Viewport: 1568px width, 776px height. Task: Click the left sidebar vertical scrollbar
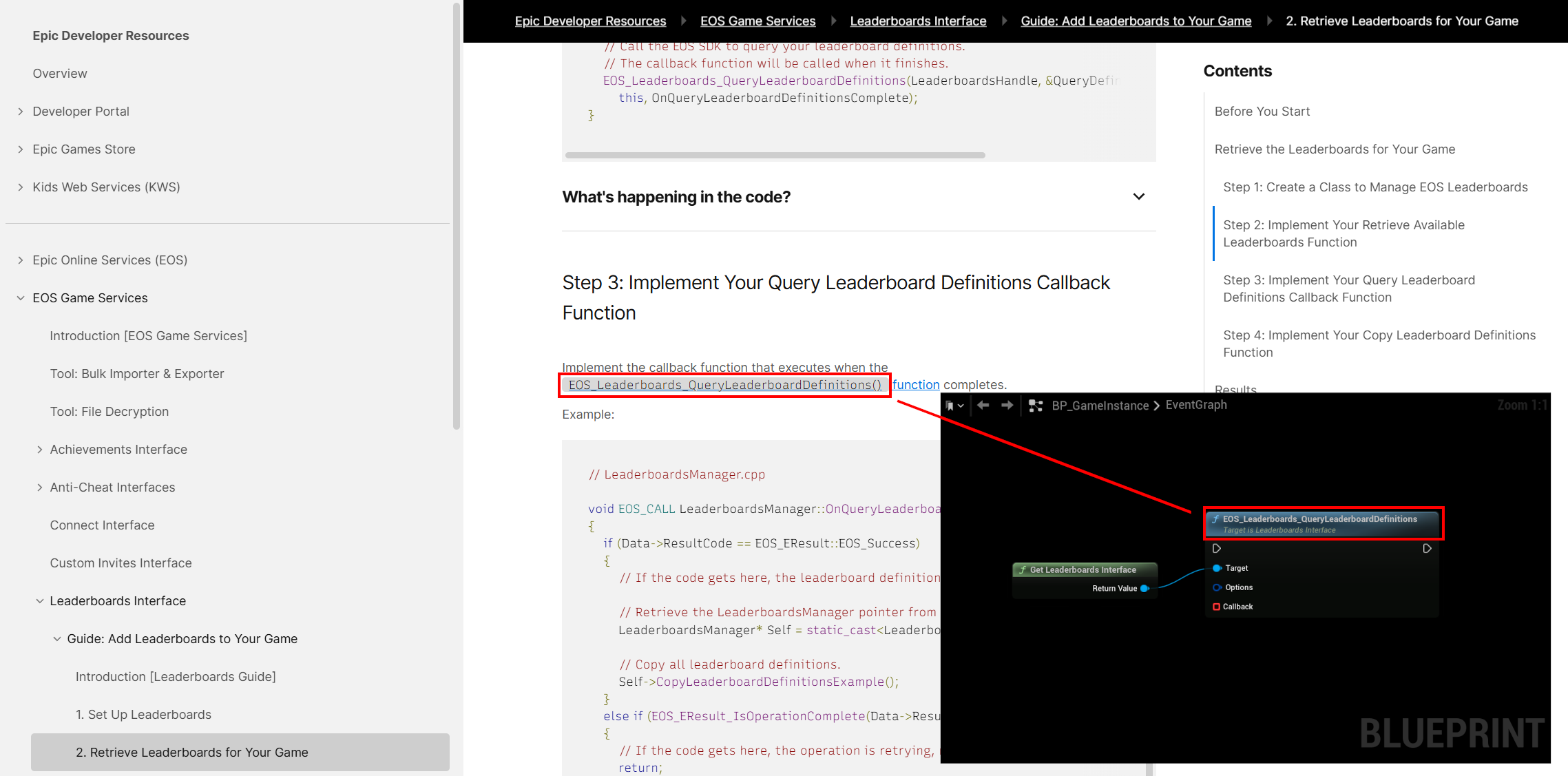point(456,217)
